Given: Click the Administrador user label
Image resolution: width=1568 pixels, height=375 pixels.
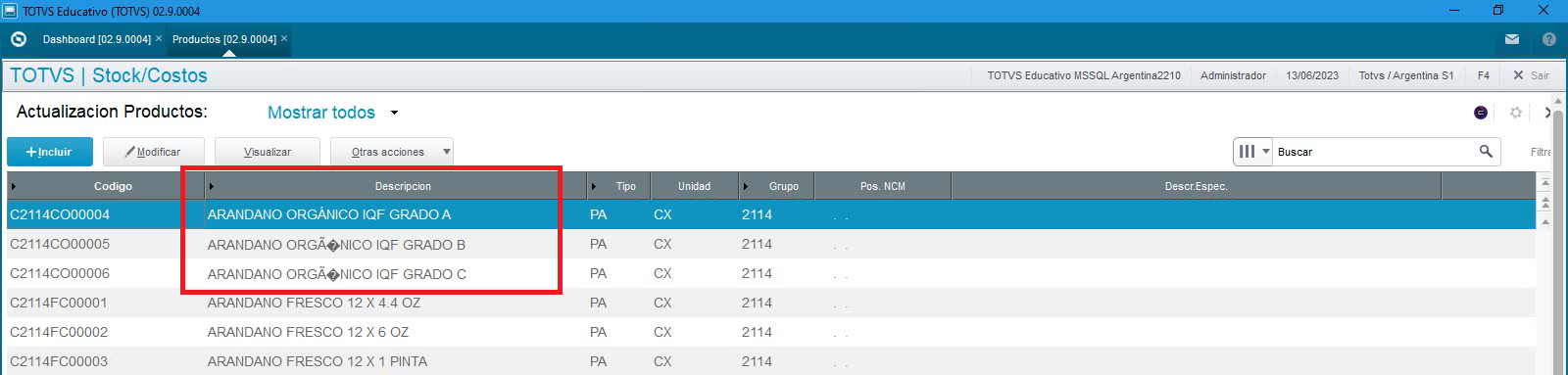Looking at the screenshot, I should point(1233,75).
